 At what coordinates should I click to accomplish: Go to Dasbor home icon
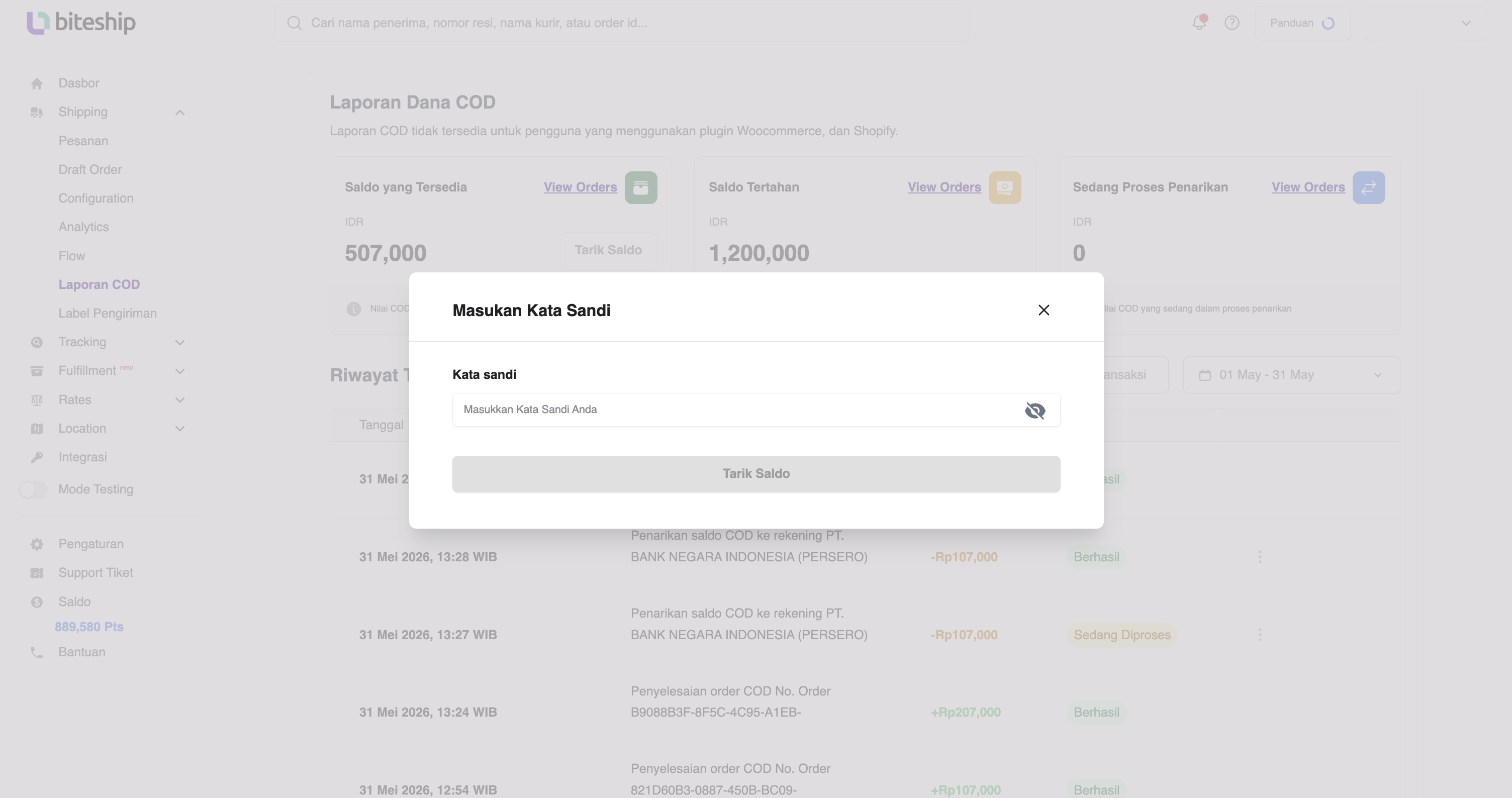point(36,83)
